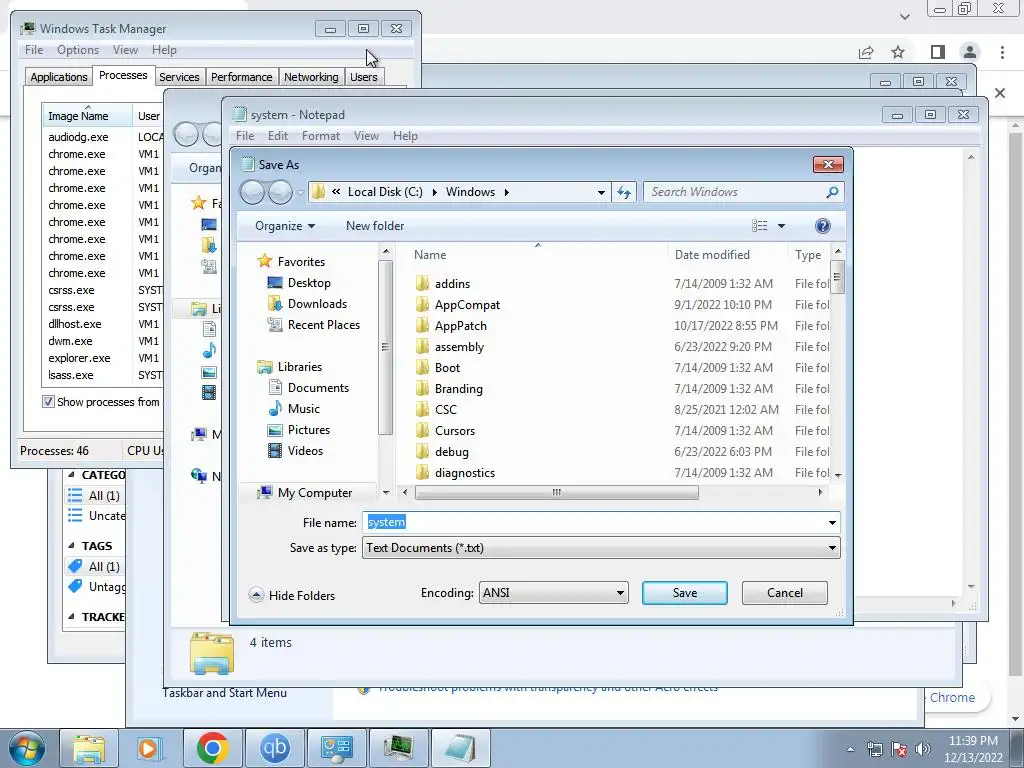The height and width of the screenshot is (768, 1024).
Task: Select explorer.exe in Task Manager process list
Action: click(79, 358)
